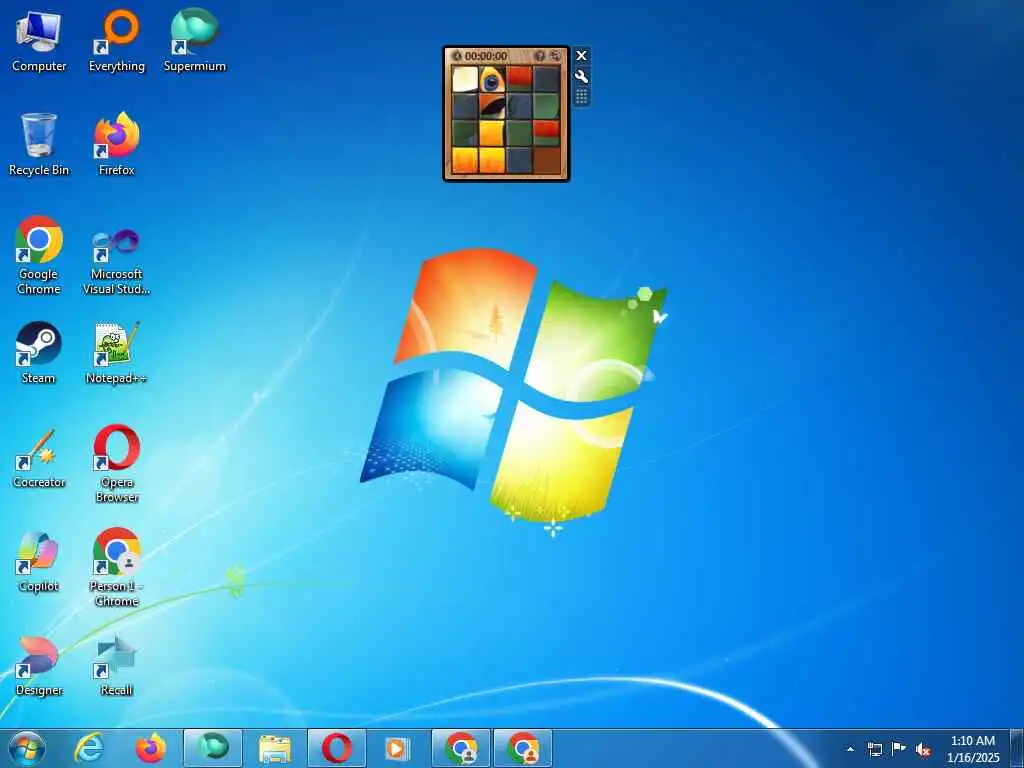
Task: Select the Designer desktop shortcut
Action: point(39,665)
